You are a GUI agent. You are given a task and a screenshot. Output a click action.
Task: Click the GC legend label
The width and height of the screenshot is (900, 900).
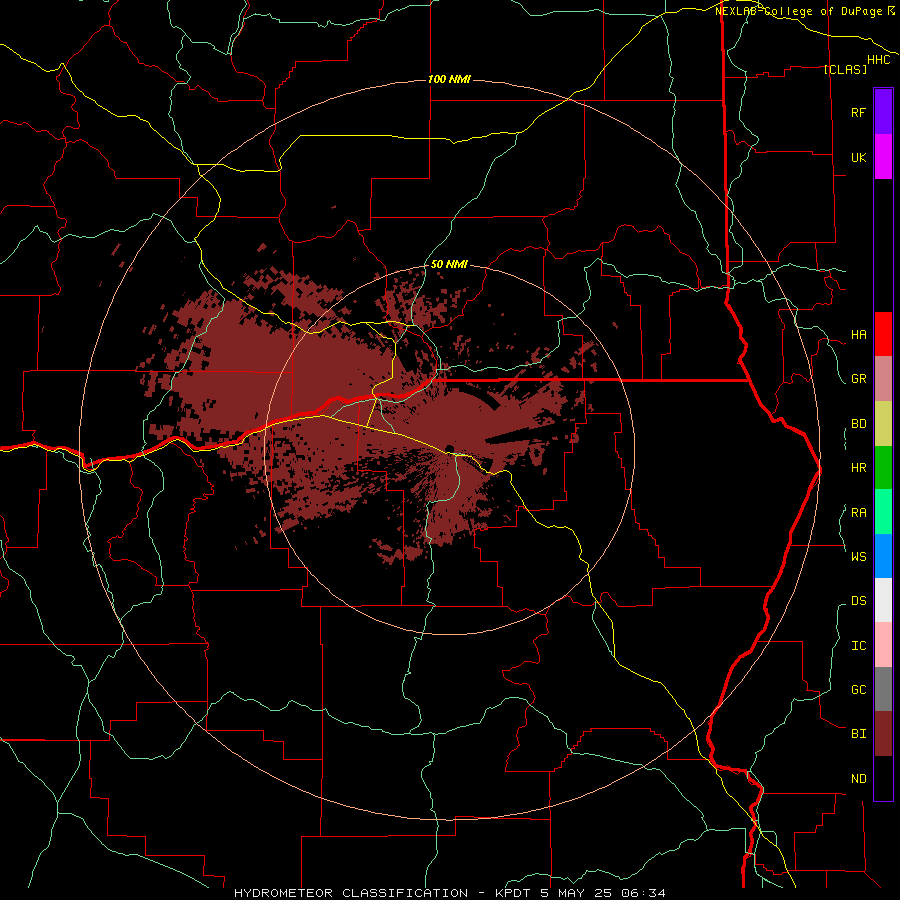(858, 689)
